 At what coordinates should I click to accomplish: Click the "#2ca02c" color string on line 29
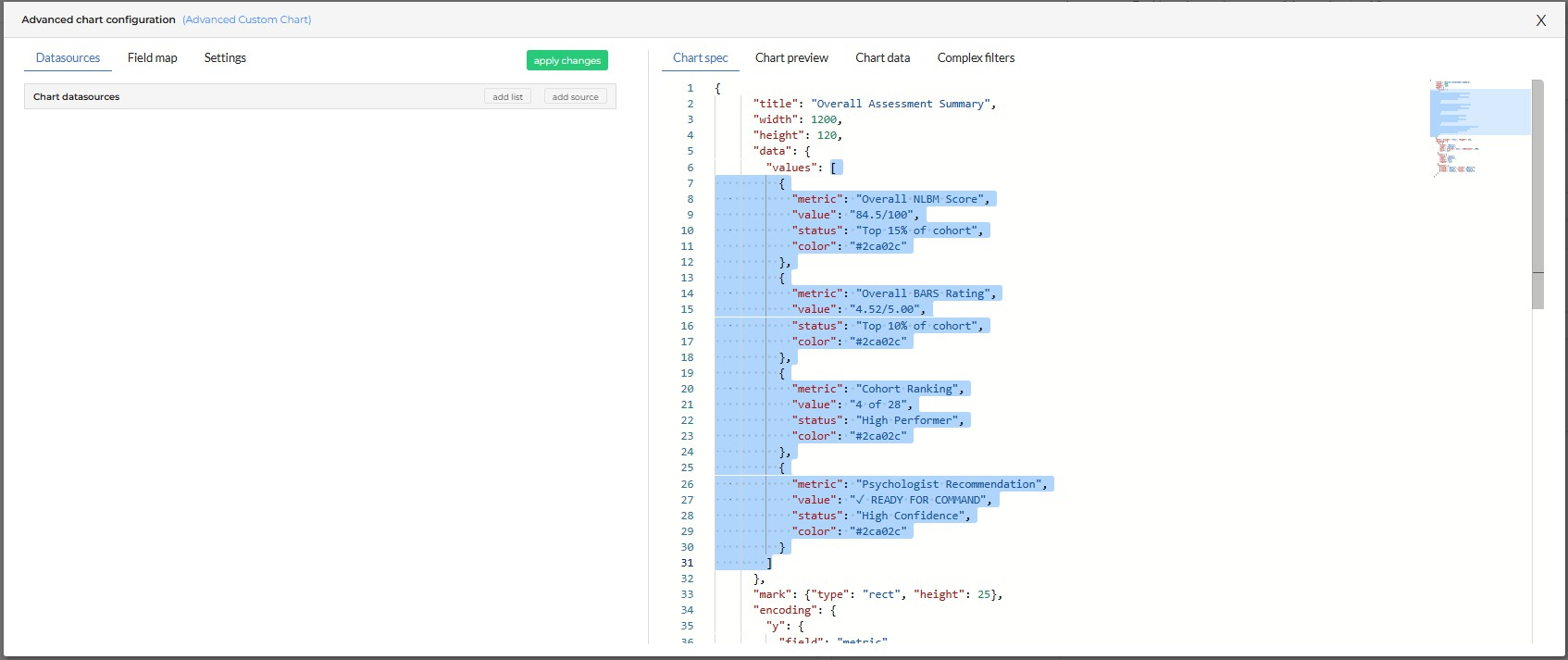click(x=878, y=531)
